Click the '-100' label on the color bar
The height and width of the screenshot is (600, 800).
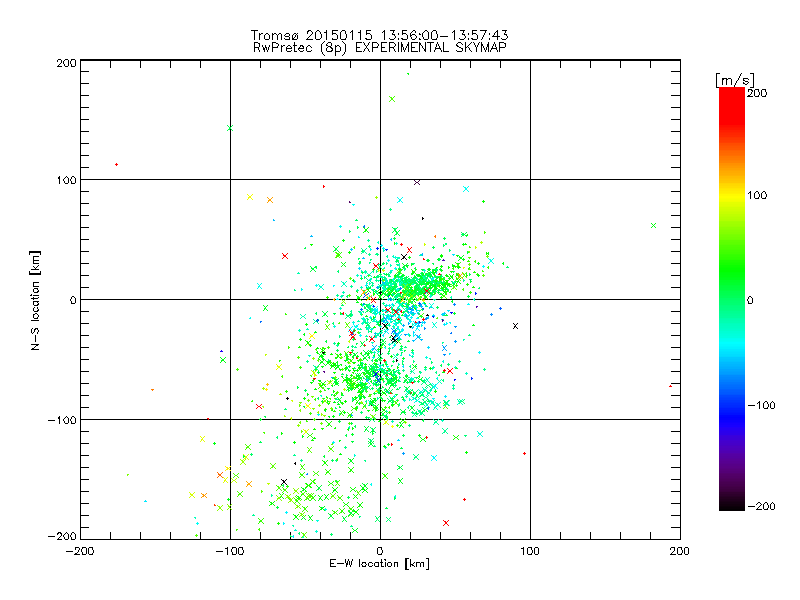click(x=761, y=405)
